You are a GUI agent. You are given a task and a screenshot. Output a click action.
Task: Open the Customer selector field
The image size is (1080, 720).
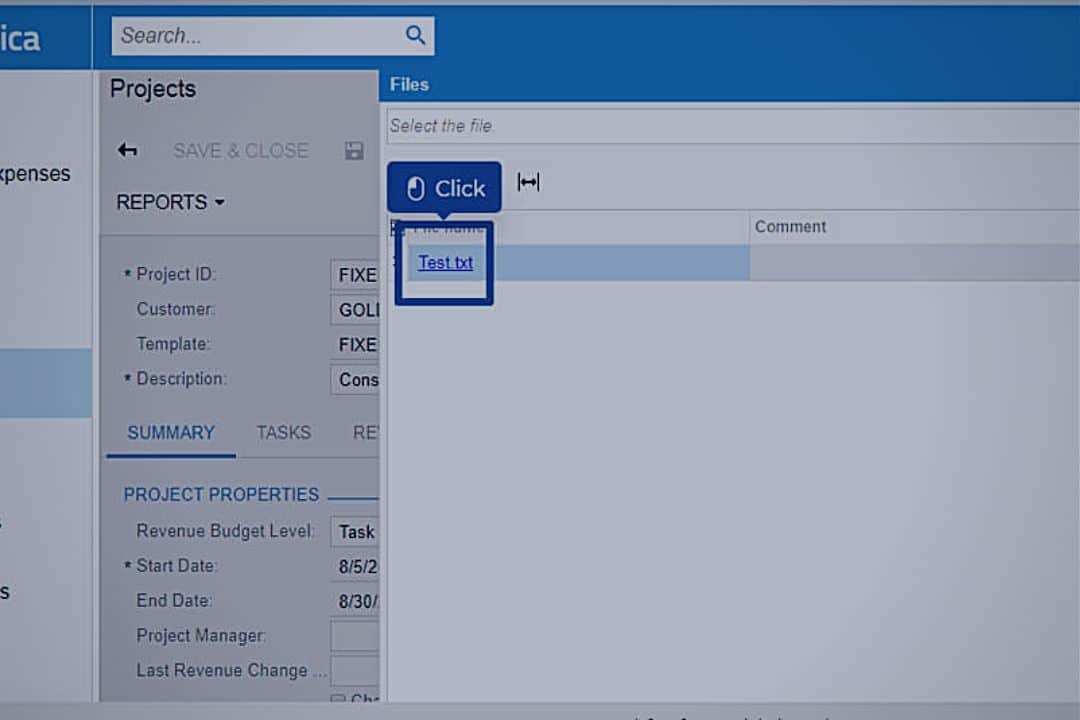pyautogui.click(x=356, y=310)
